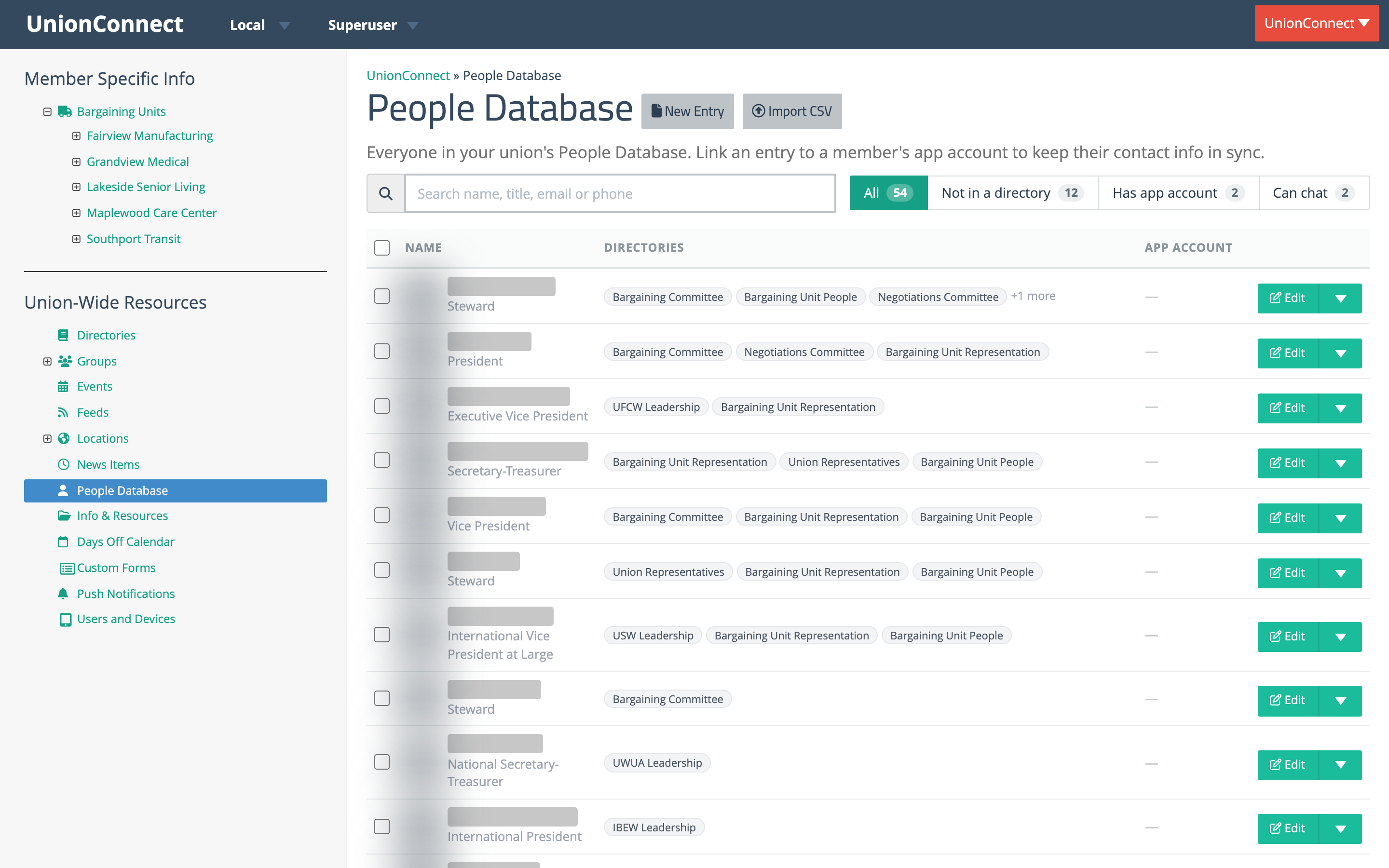Click the search name, title, email field
1389x868 pixels.
click(620, 193)
